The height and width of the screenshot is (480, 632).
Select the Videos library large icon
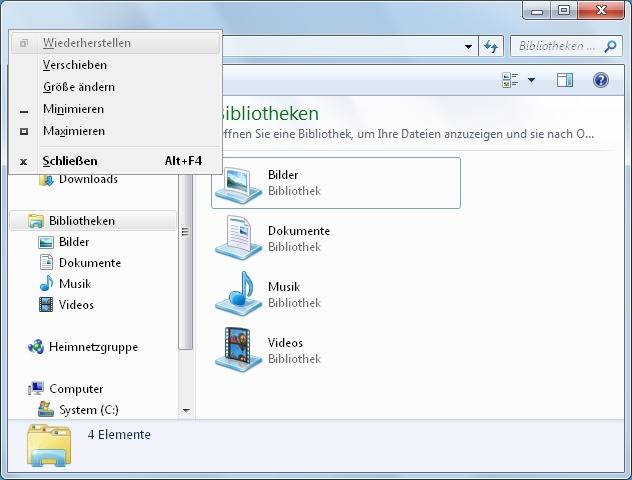point(238,350)
